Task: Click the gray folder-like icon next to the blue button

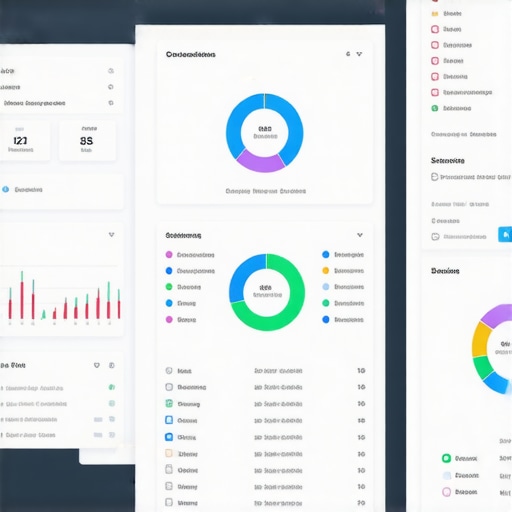Action: (435, 237)
